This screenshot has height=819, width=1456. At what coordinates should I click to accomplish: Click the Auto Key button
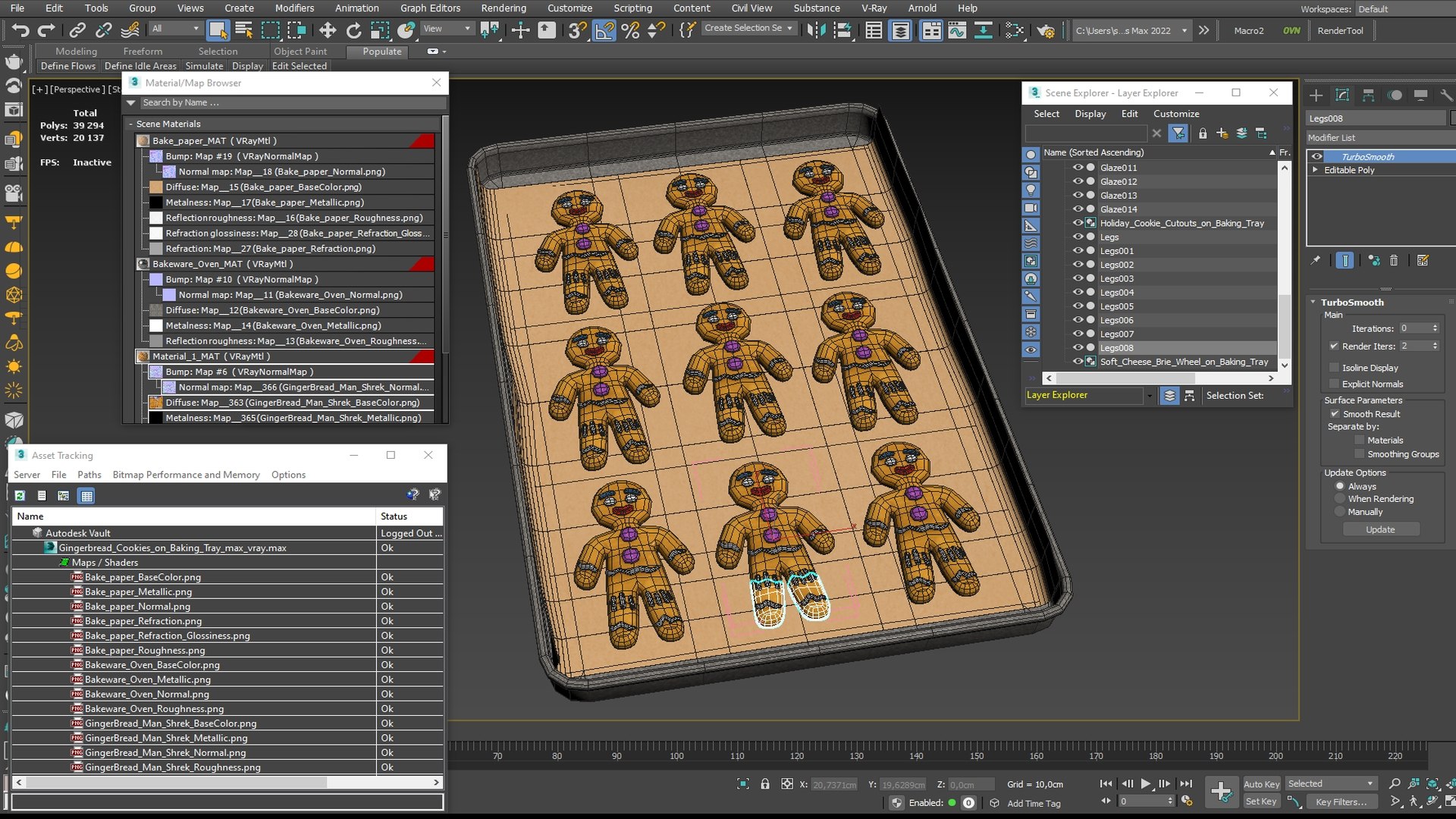point(1261,784)
